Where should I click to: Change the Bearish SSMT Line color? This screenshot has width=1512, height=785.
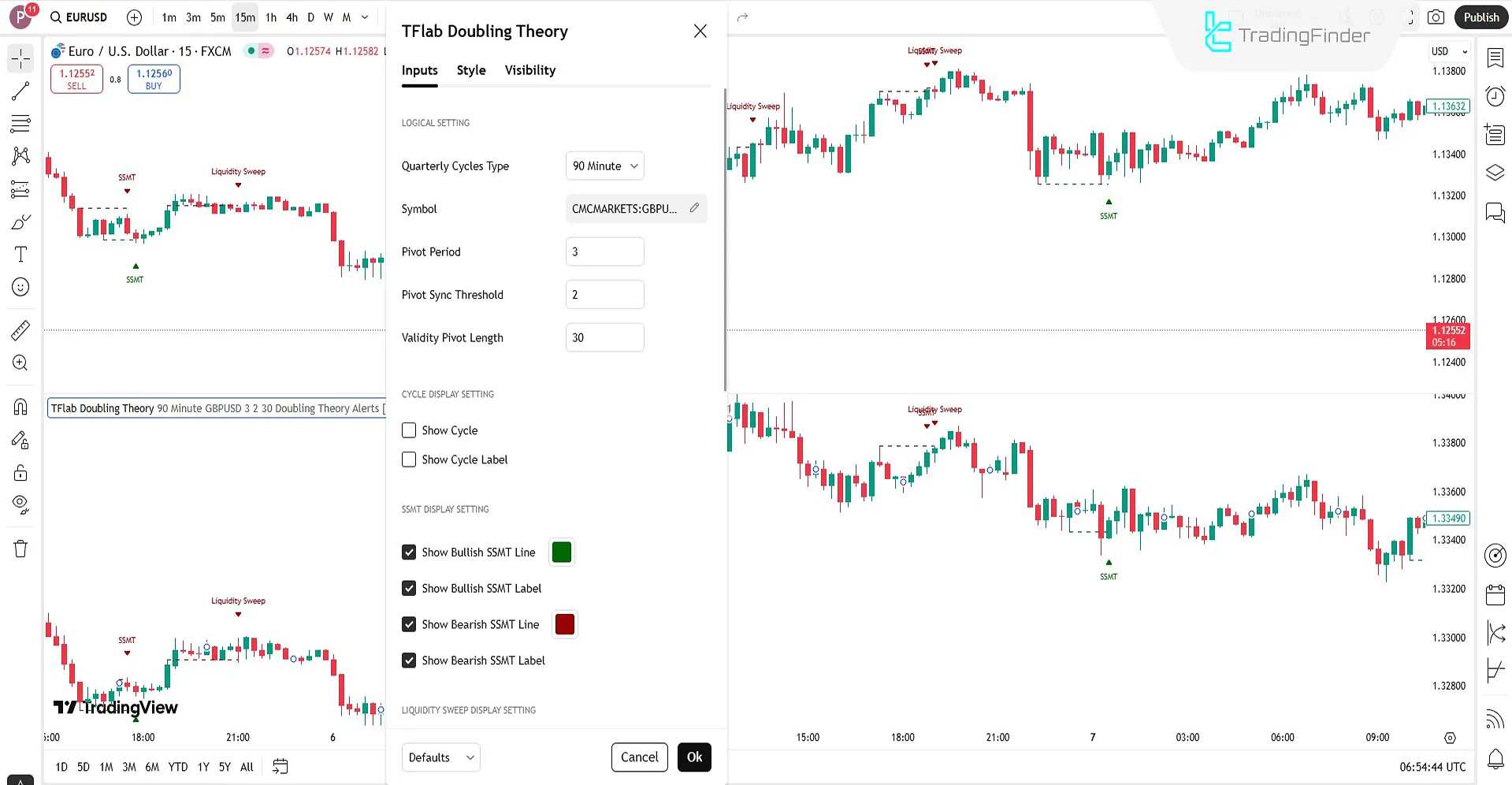pyautogui.click(x=564, y=623)
